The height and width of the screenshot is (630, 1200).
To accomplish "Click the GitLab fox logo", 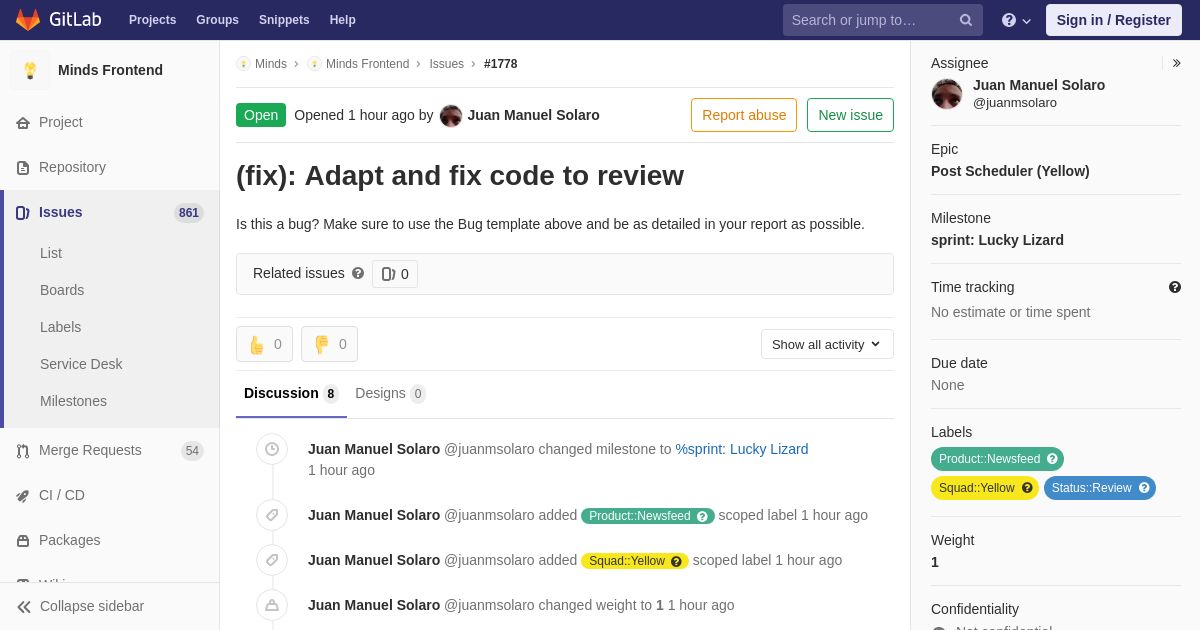I will click(28, 20).
